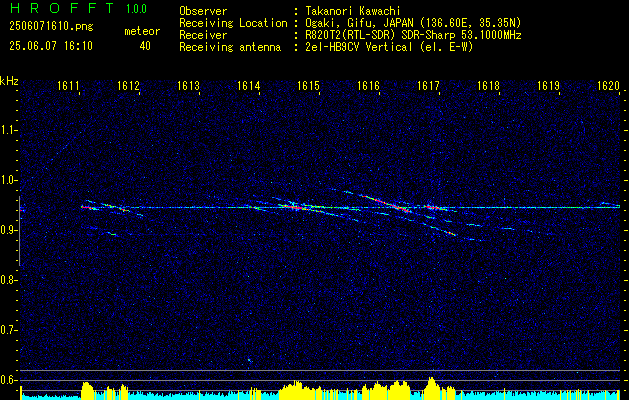The width and height of the screenshot is (629, 400).
Task: Click the 1613 time axis marker
Action: (x=188, y=85)
